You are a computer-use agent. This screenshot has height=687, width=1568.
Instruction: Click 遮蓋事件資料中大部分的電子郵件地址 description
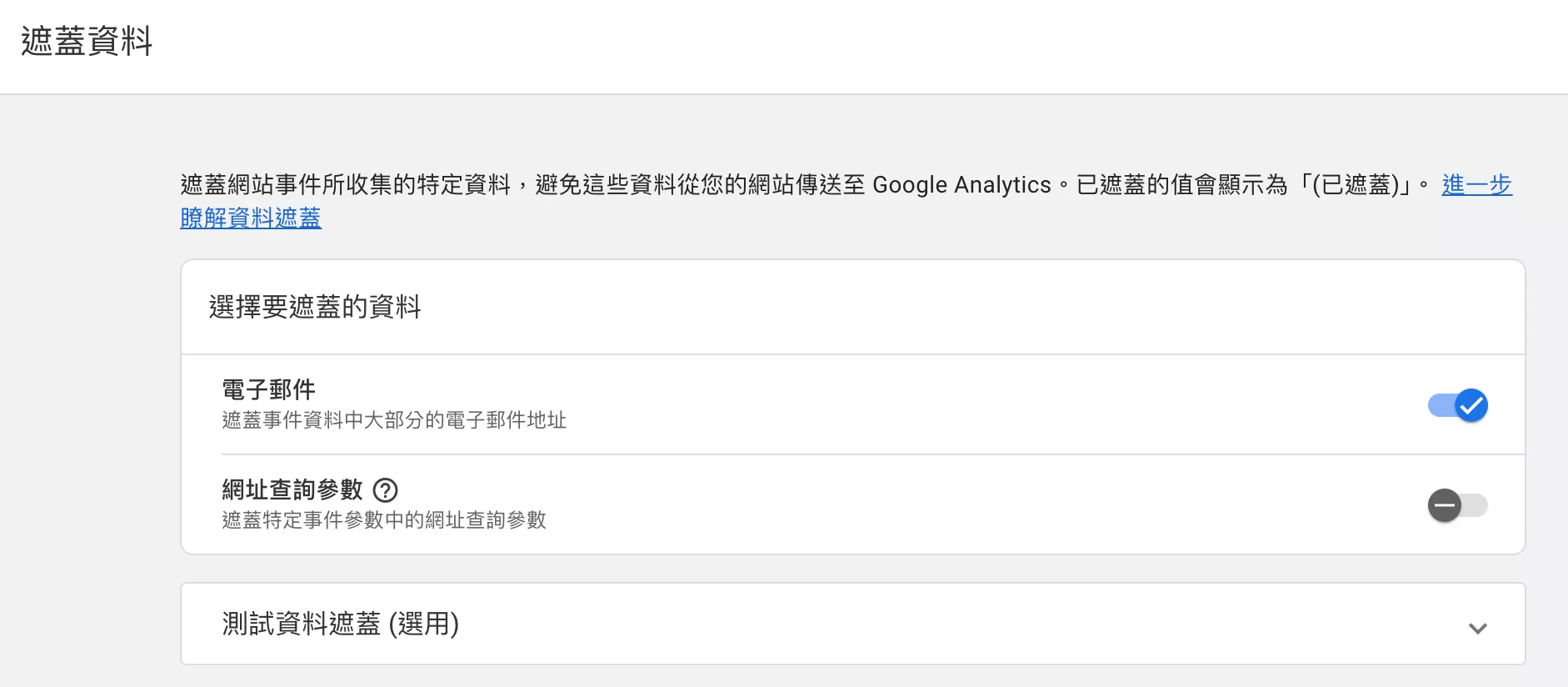(x=394, y=420)
